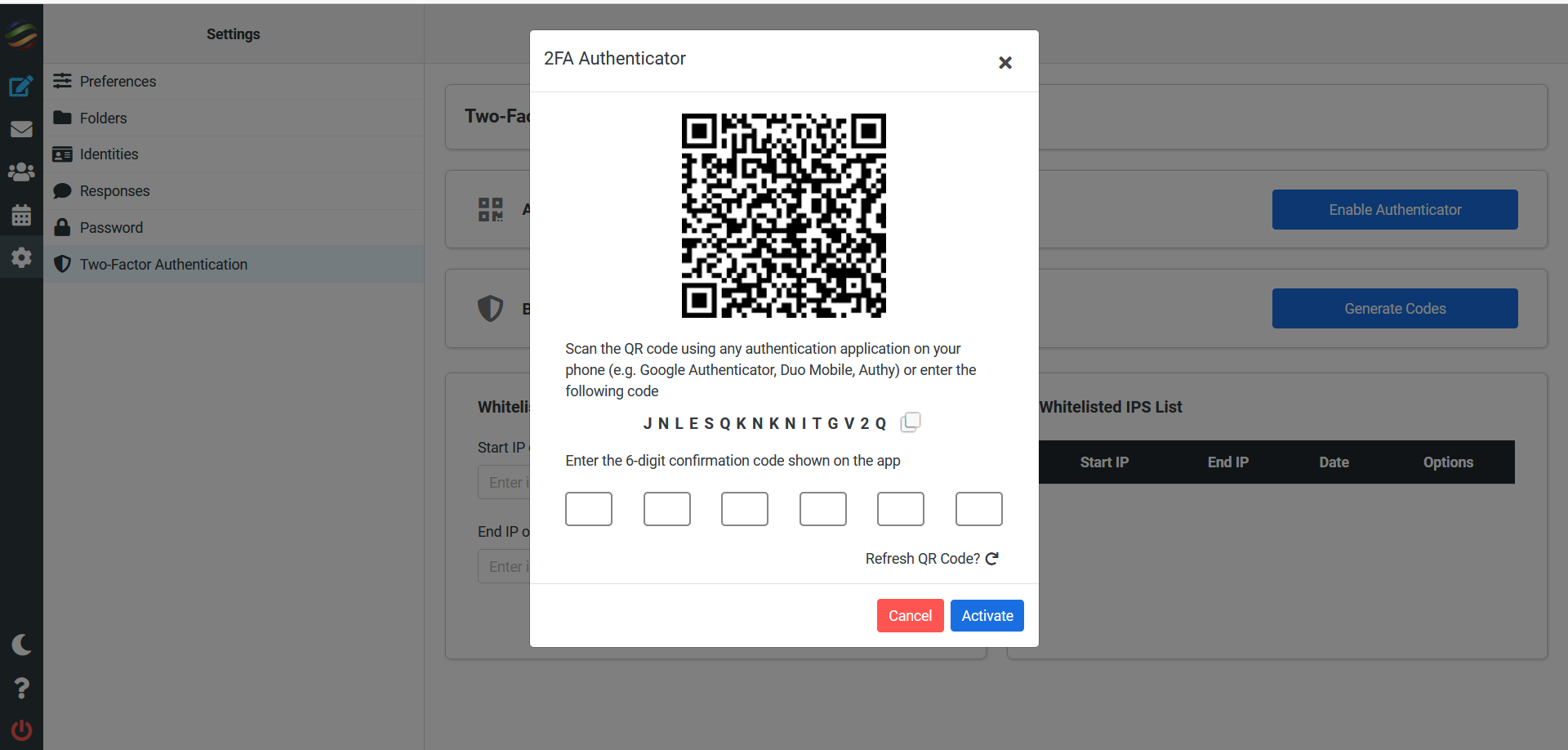Open Identities settings section

click(109, 154)
